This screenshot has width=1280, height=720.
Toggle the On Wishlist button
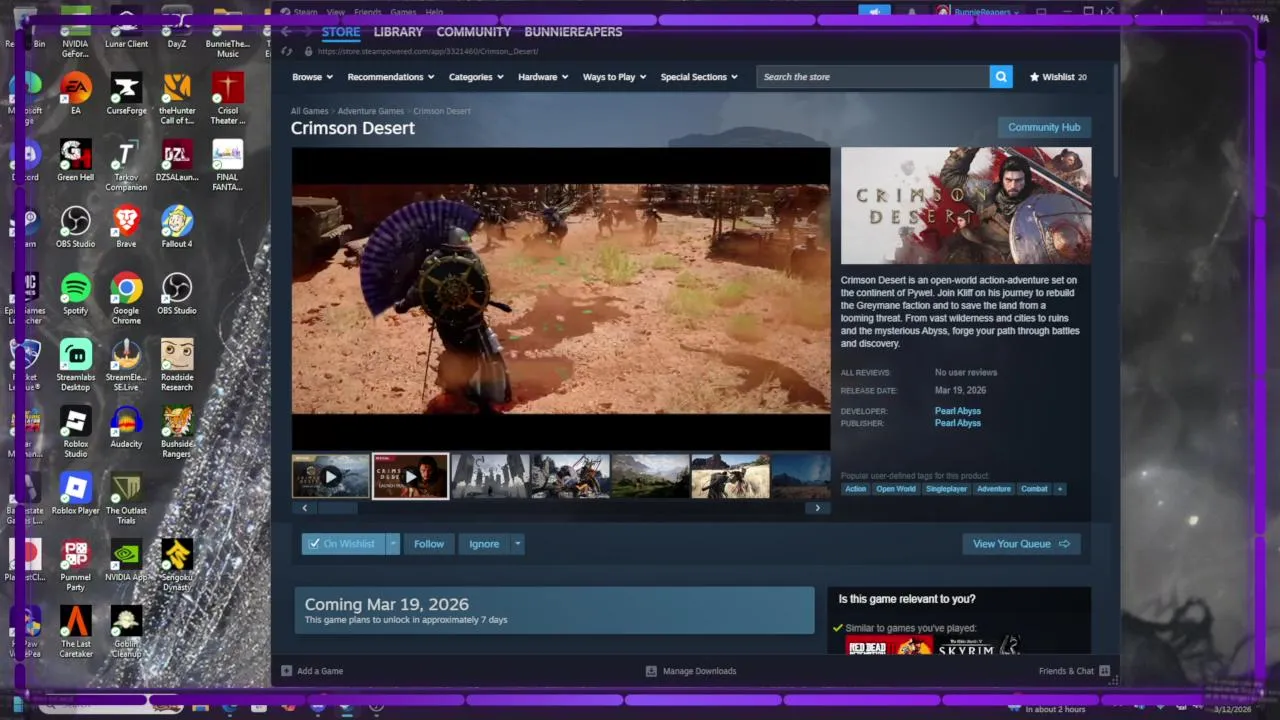point(343,544)
